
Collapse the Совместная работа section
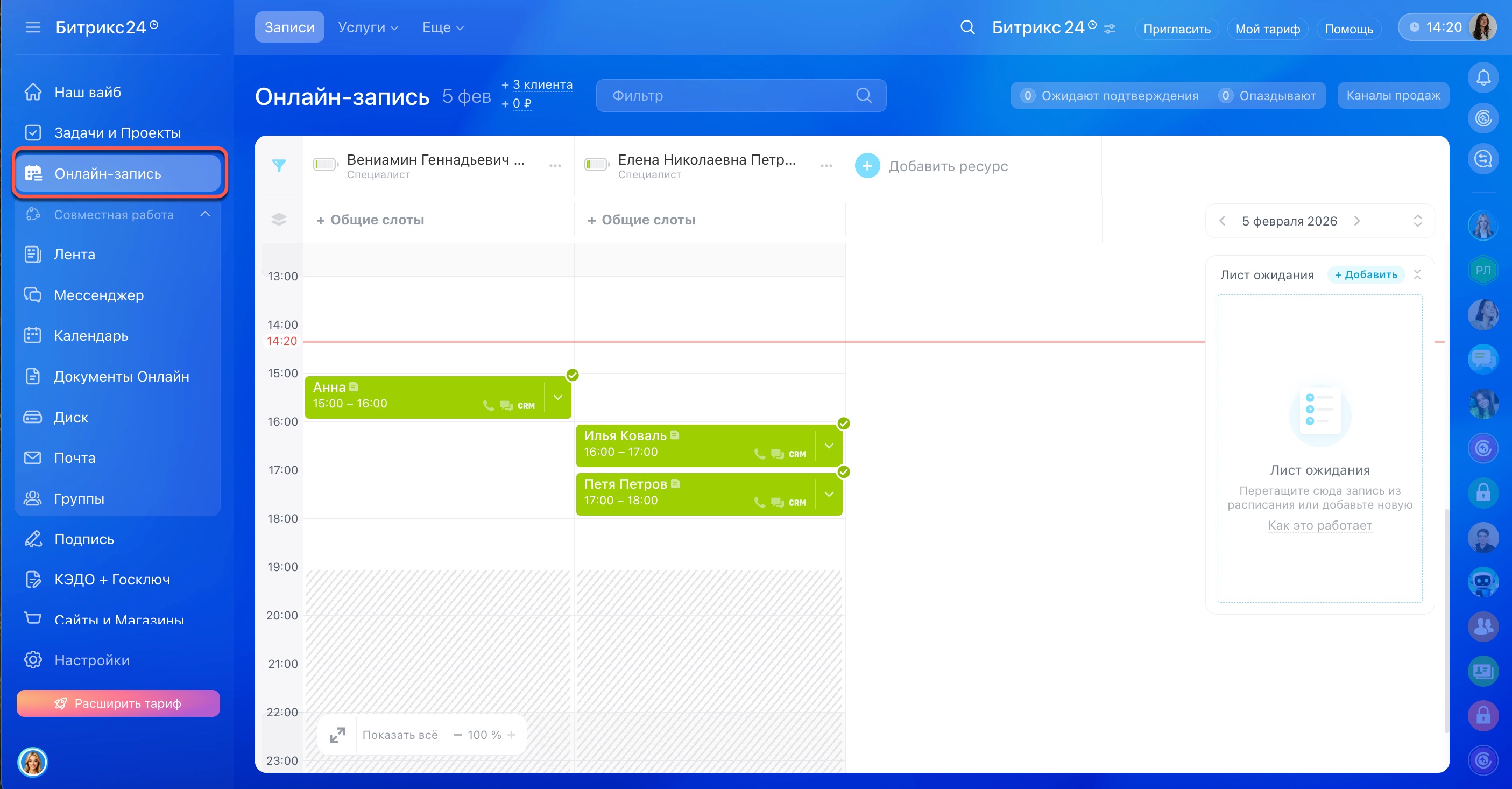click(x=205, y=214)
